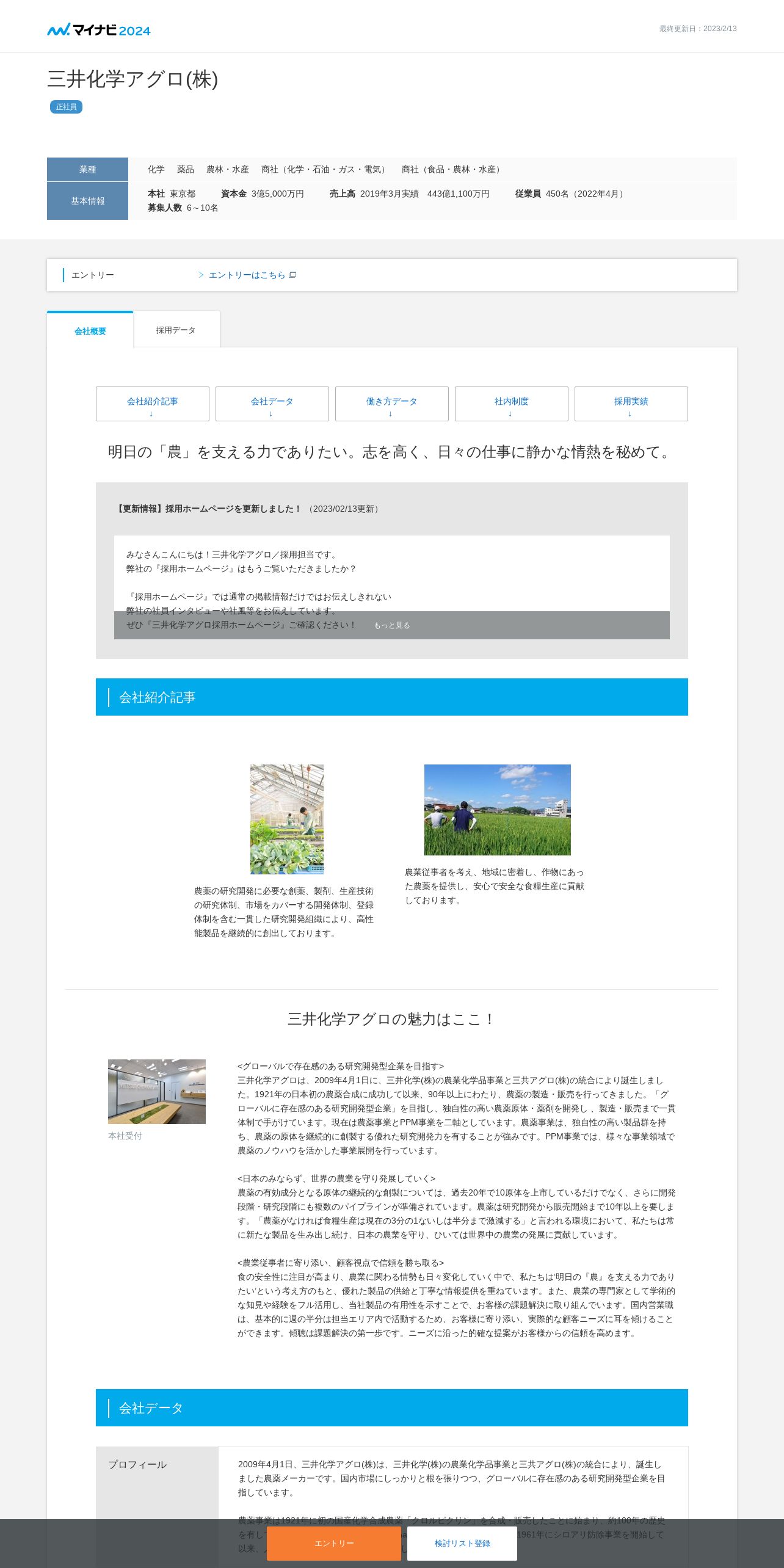Click the 資本金 3億5,000万円 text

click(262, 194)
